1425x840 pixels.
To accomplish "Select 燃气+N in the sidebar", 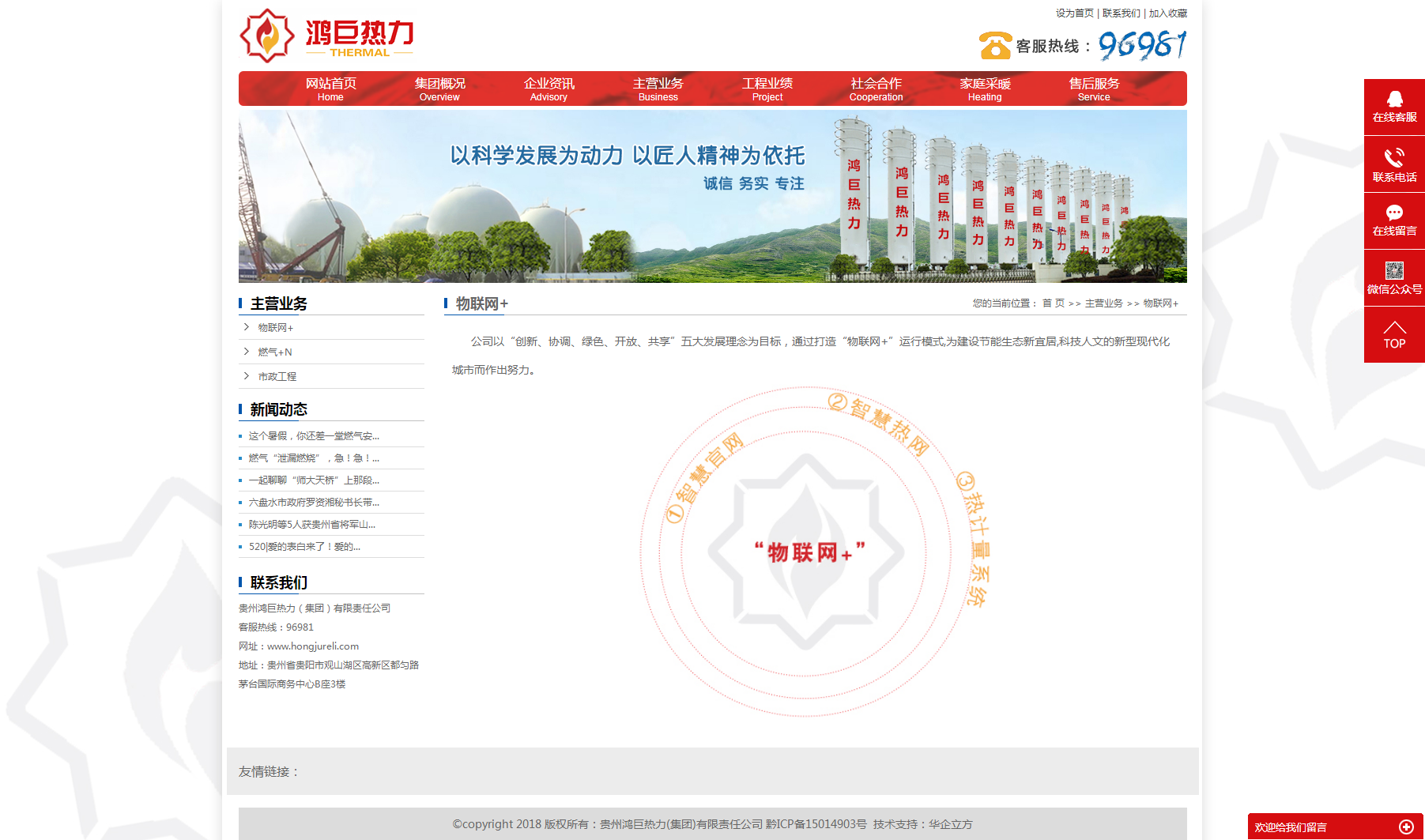I will coord(274,352).
